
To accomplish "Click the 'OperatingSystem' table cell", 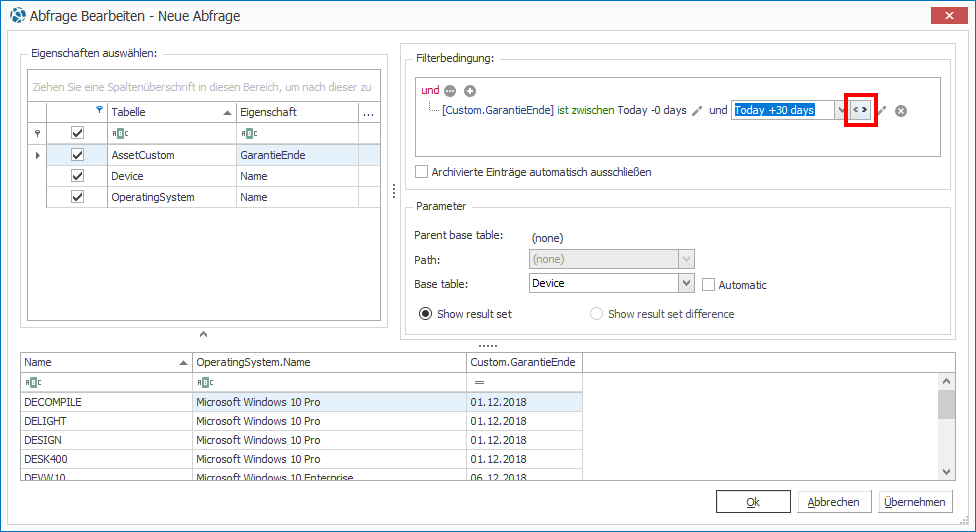I will pos(172,197).
